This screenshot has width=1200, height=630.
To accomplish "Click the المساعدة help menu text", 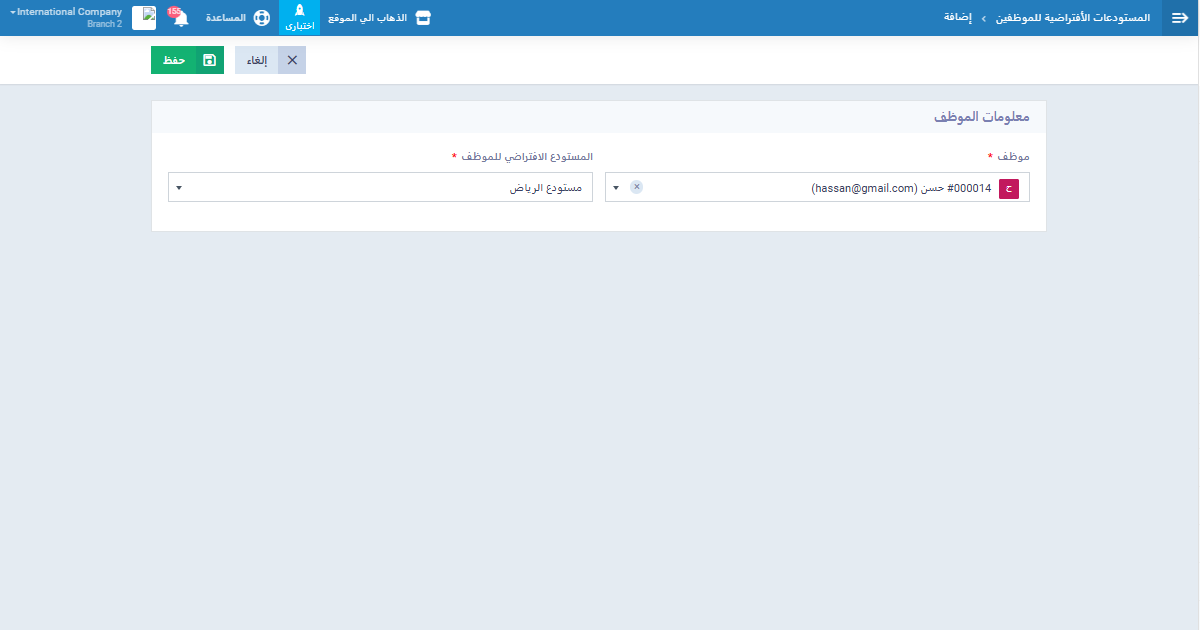I will point(226,18).
